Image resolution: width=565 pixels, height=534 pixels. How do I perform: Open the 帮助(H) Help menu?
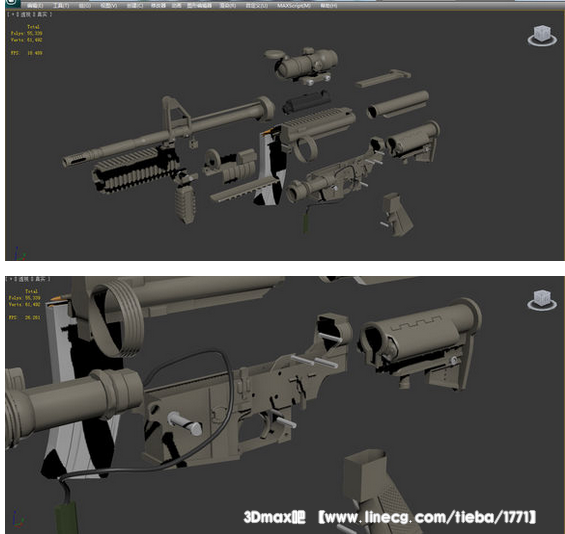click(x=329, y=5)
